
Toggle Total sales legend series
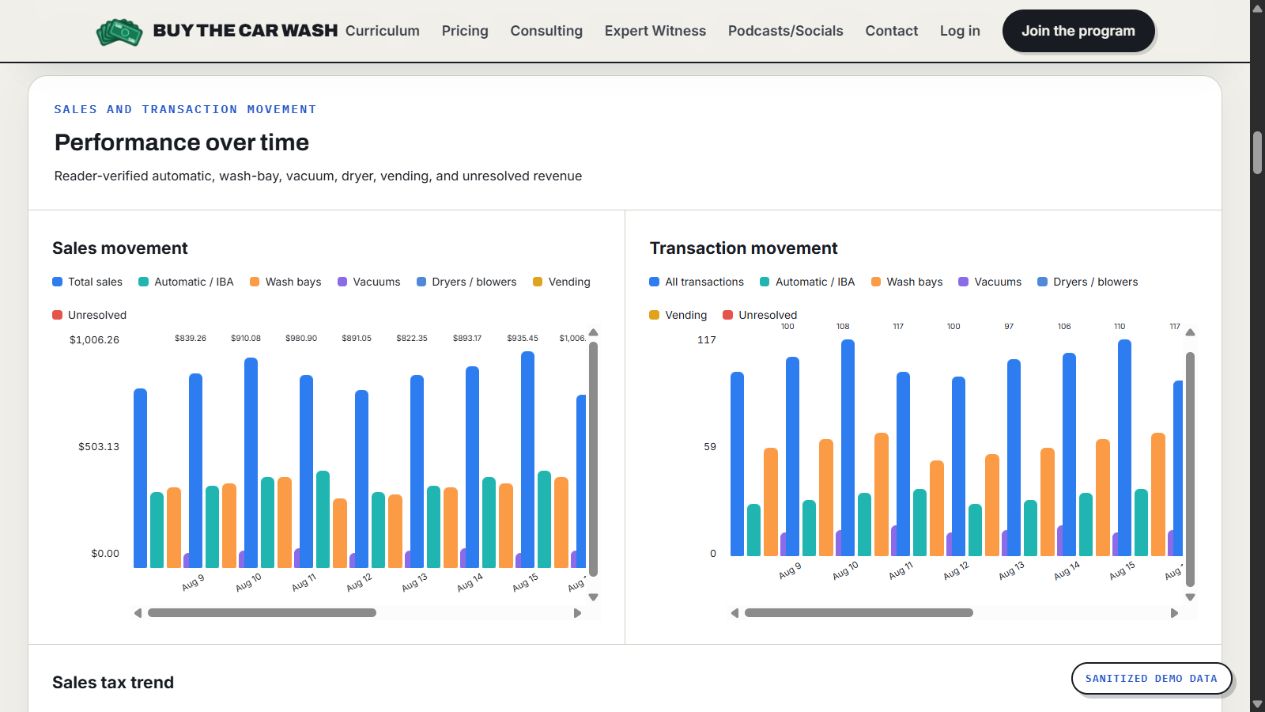[x=88, y=282]
